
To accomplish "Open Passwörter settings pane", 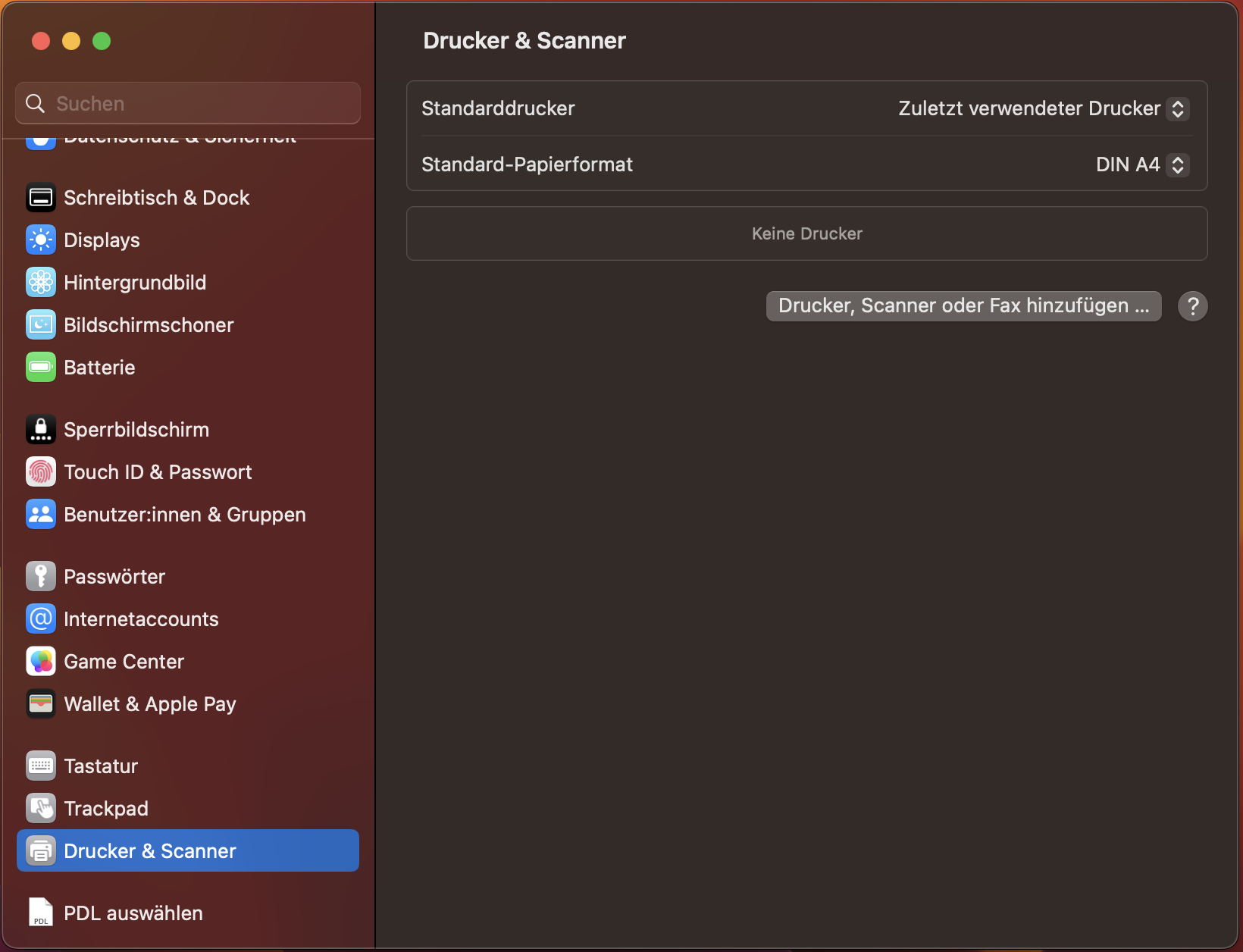I will tap(114, 577).
